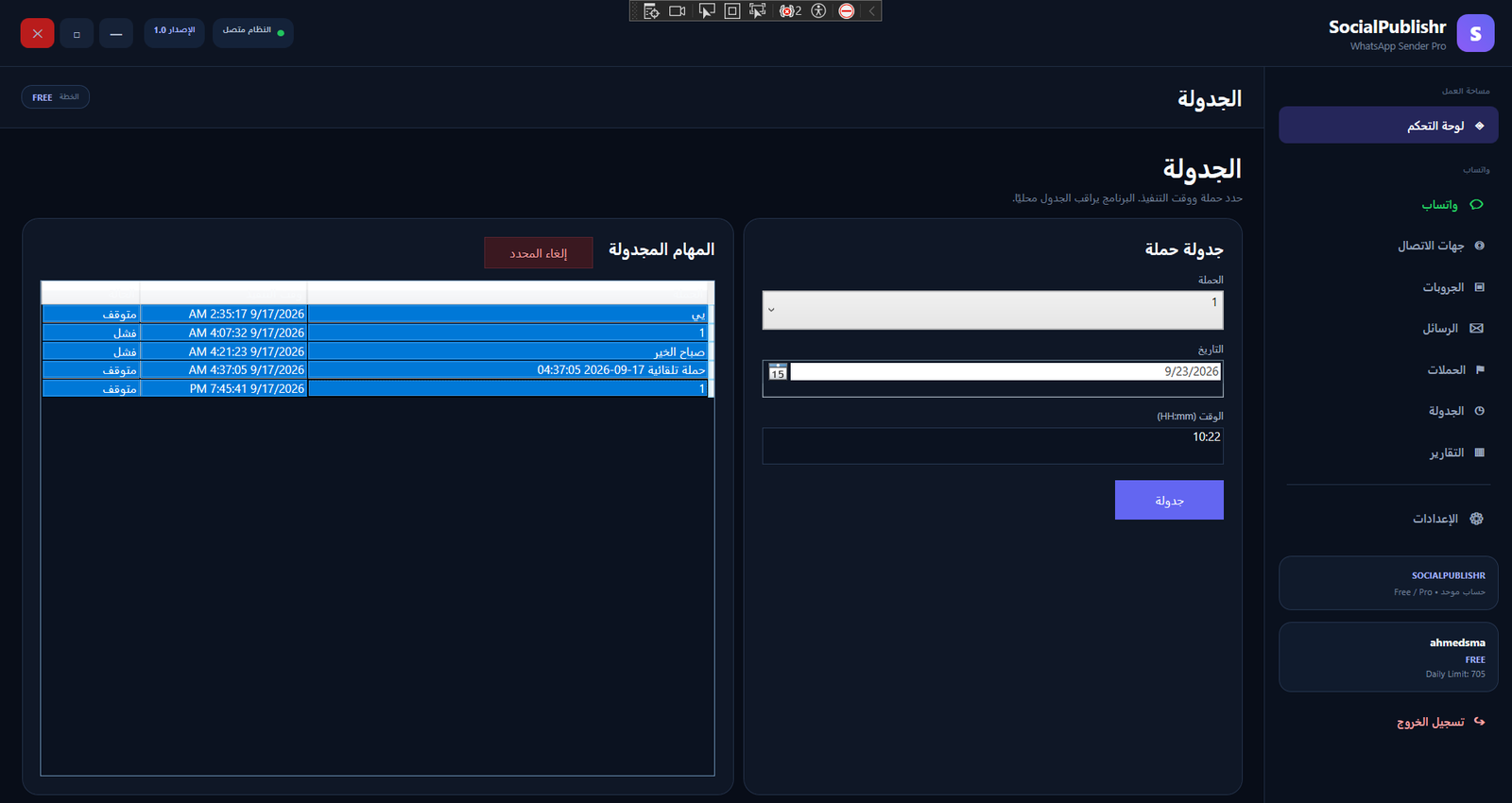Click the groups icon beside الجروبات
Screen dimensions: 1512x803
(1480, 287)
